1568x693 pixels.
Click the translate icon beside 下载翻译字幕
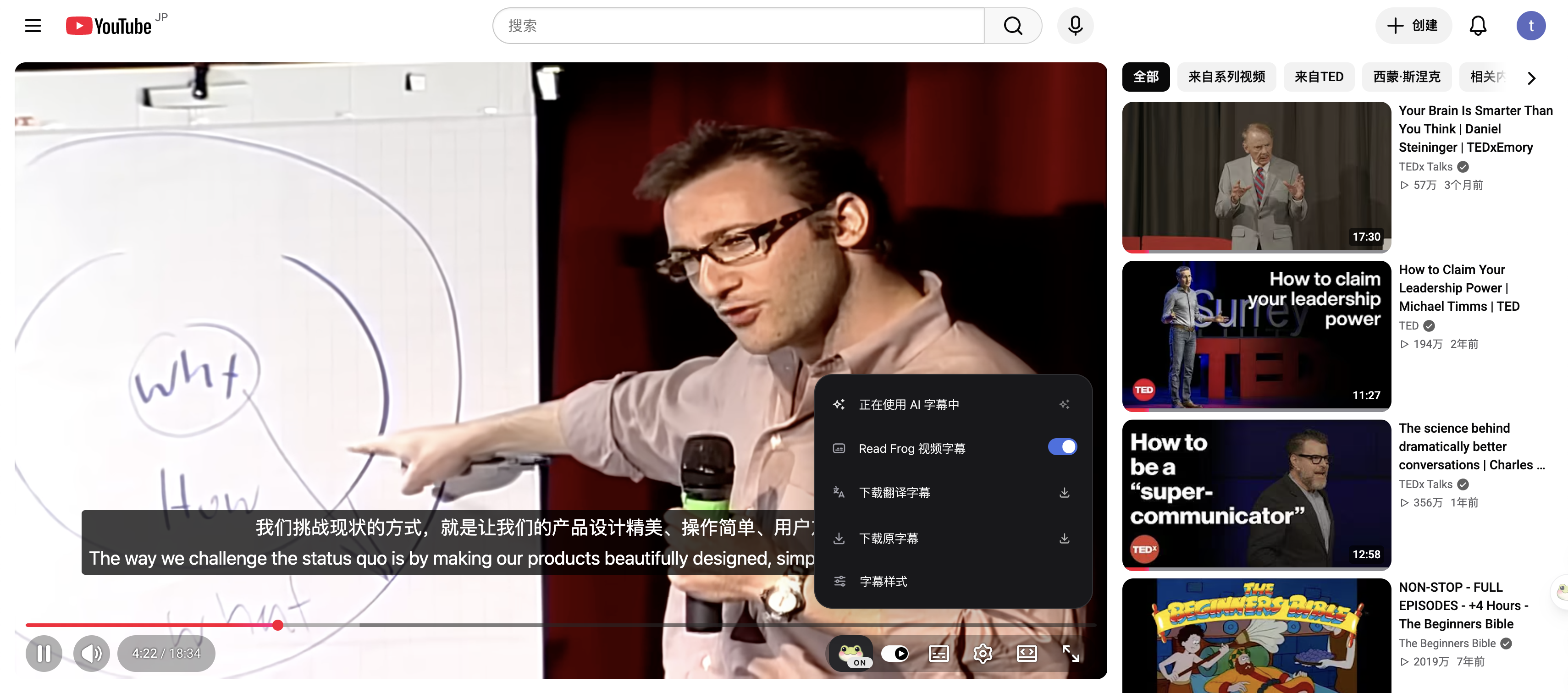[x=839, y=492]
